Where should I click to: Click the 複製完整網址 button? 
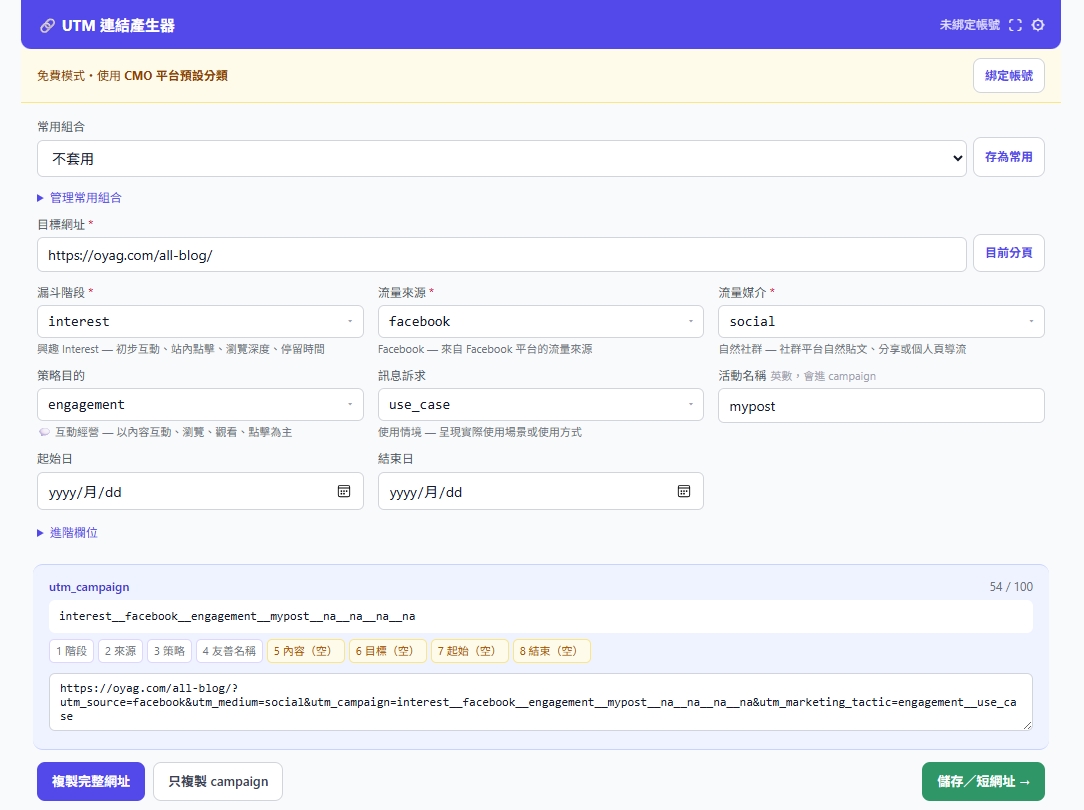point(91,782)
